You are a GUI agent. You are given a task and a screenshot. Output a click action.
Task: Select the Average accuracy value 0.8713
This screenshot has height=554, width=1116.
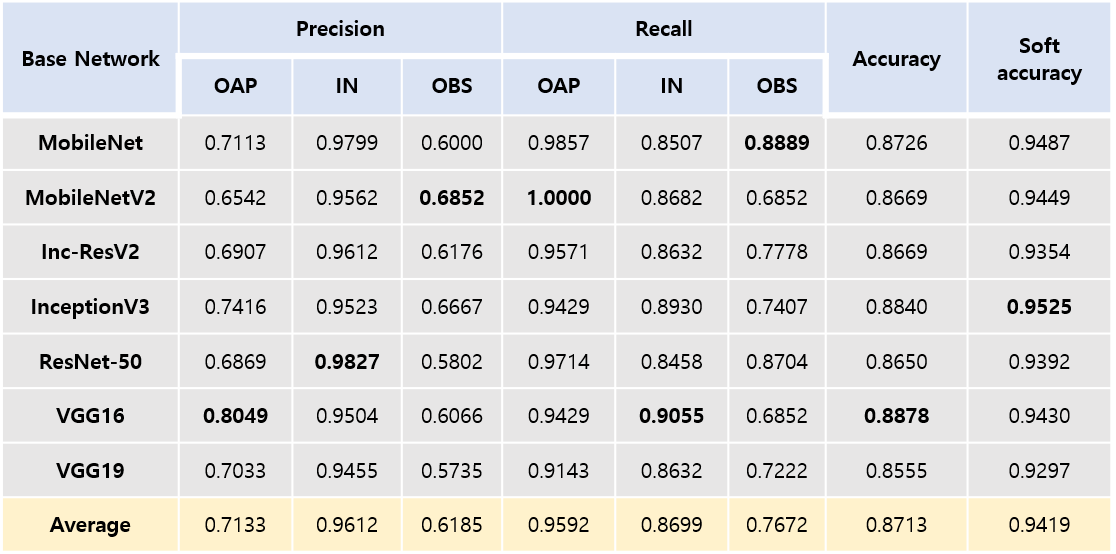tap(896, 525)
